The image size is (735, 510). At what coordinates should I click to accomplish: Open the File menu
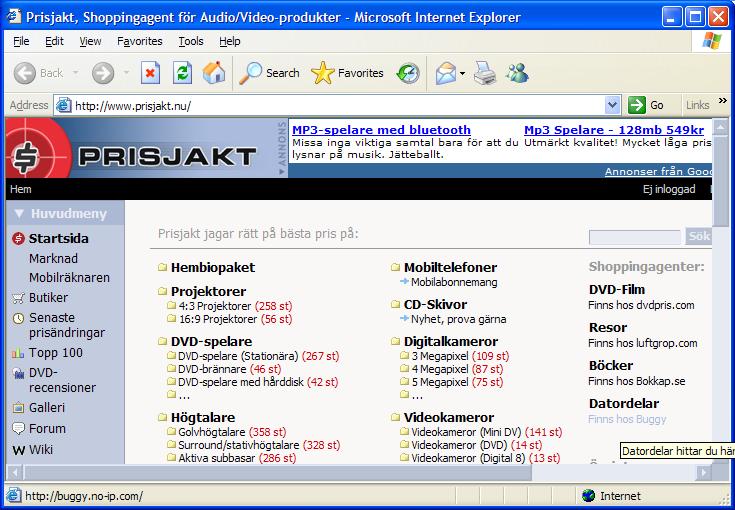tap(21, 41)
